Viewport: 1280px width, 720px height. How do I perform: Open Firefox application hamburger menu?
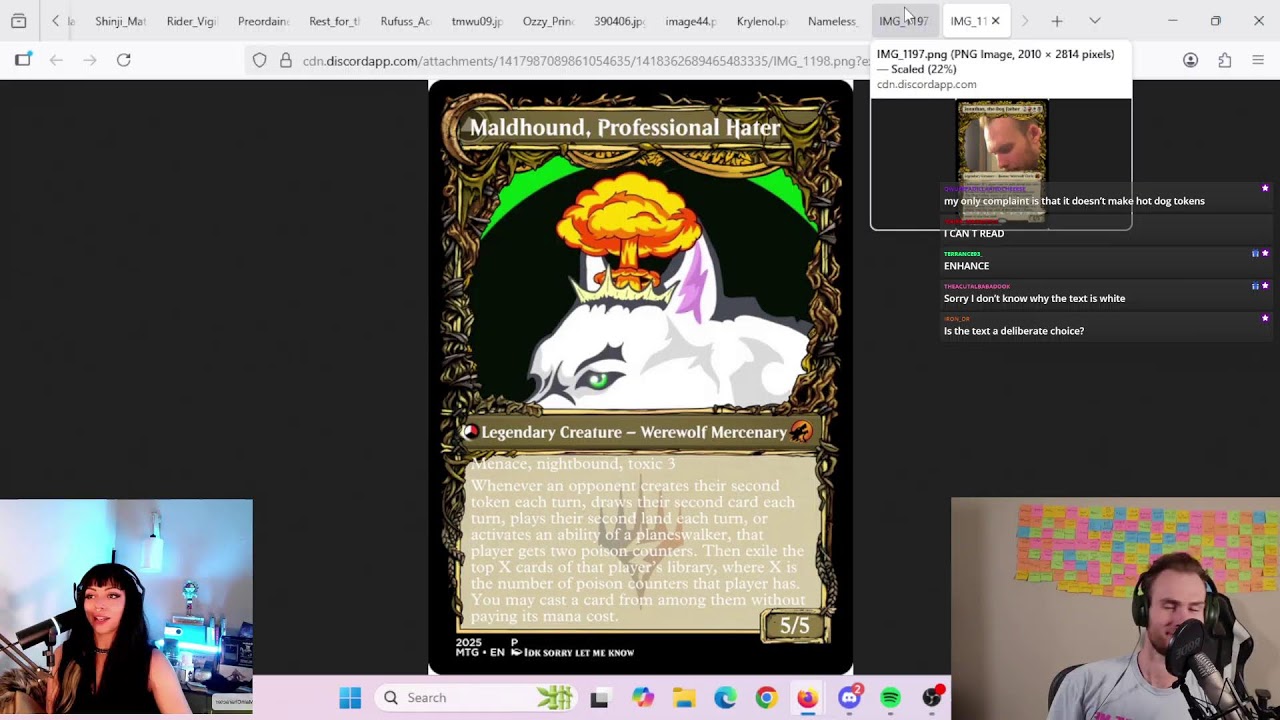coord(1258,60)
